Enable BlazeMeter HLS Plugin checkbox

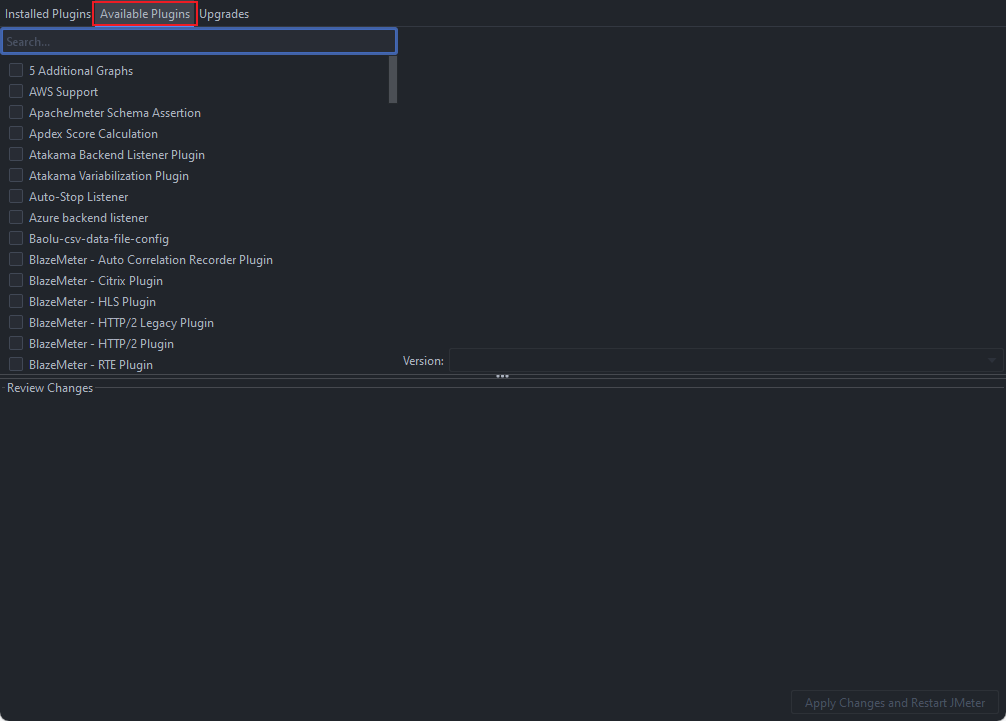[x=16, y=301]
